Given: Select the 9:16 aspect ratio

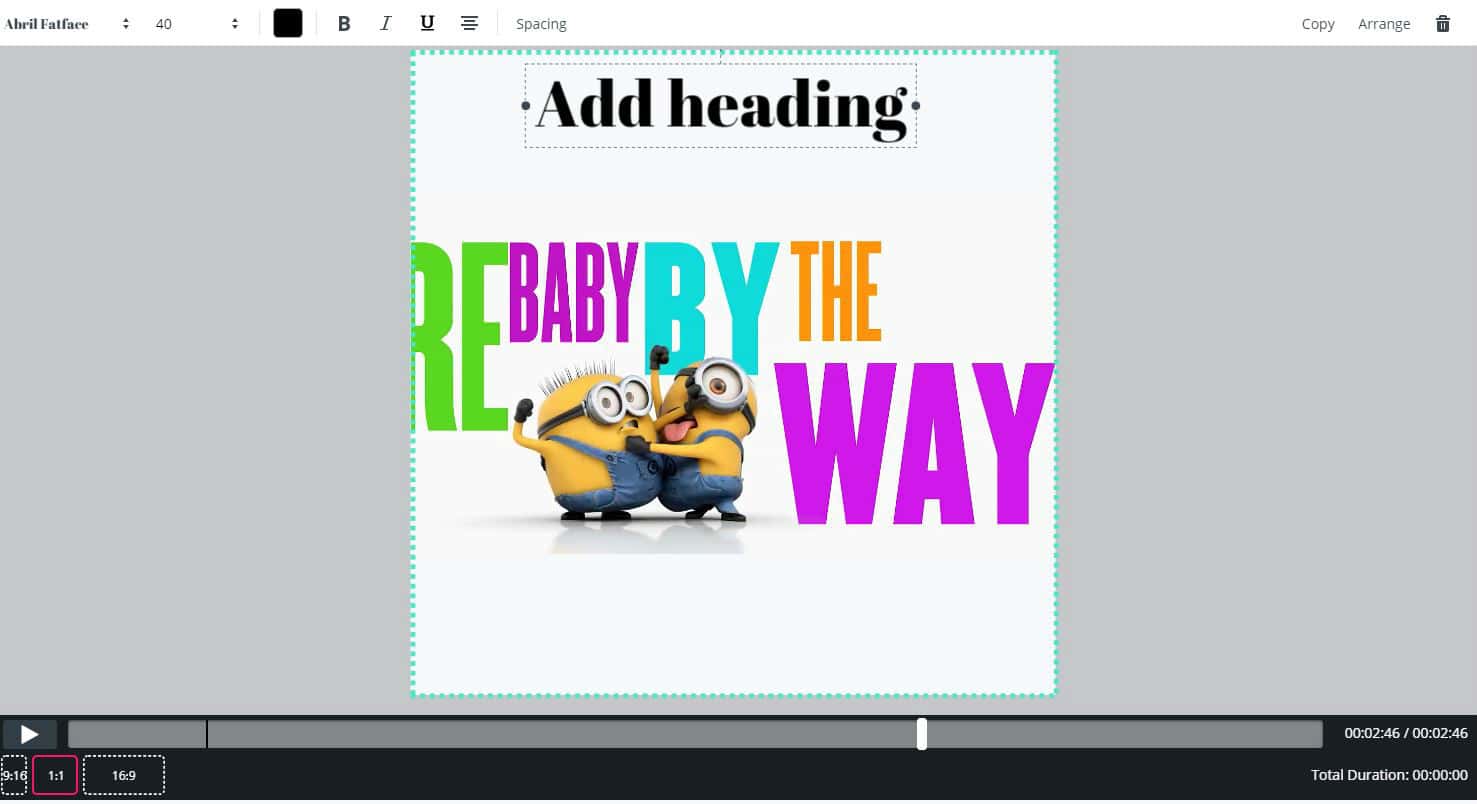Looking at the screenshot, I should [14, 775].
